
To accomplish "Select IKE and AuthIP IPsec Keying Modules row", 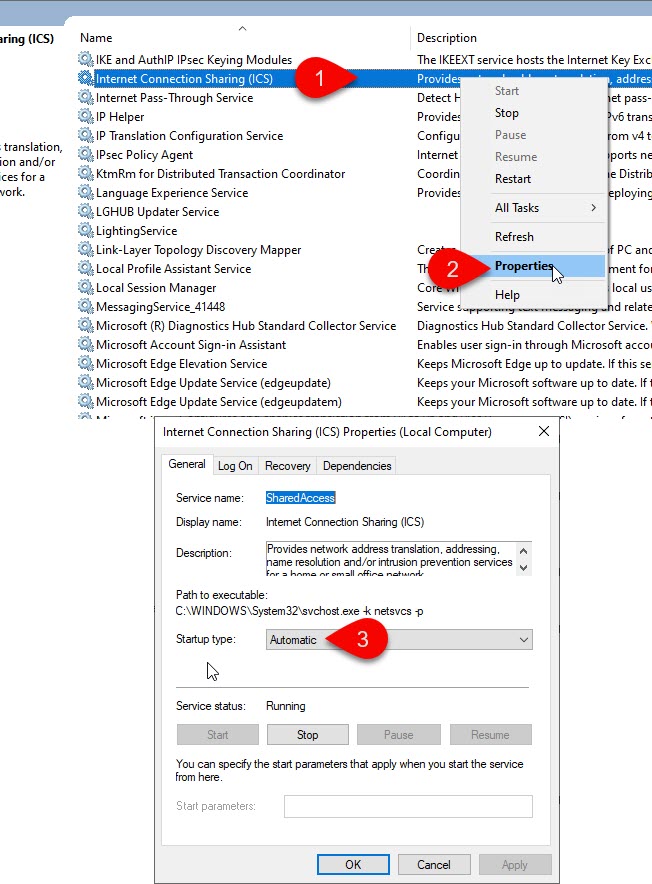I will [x=193, y=59].
